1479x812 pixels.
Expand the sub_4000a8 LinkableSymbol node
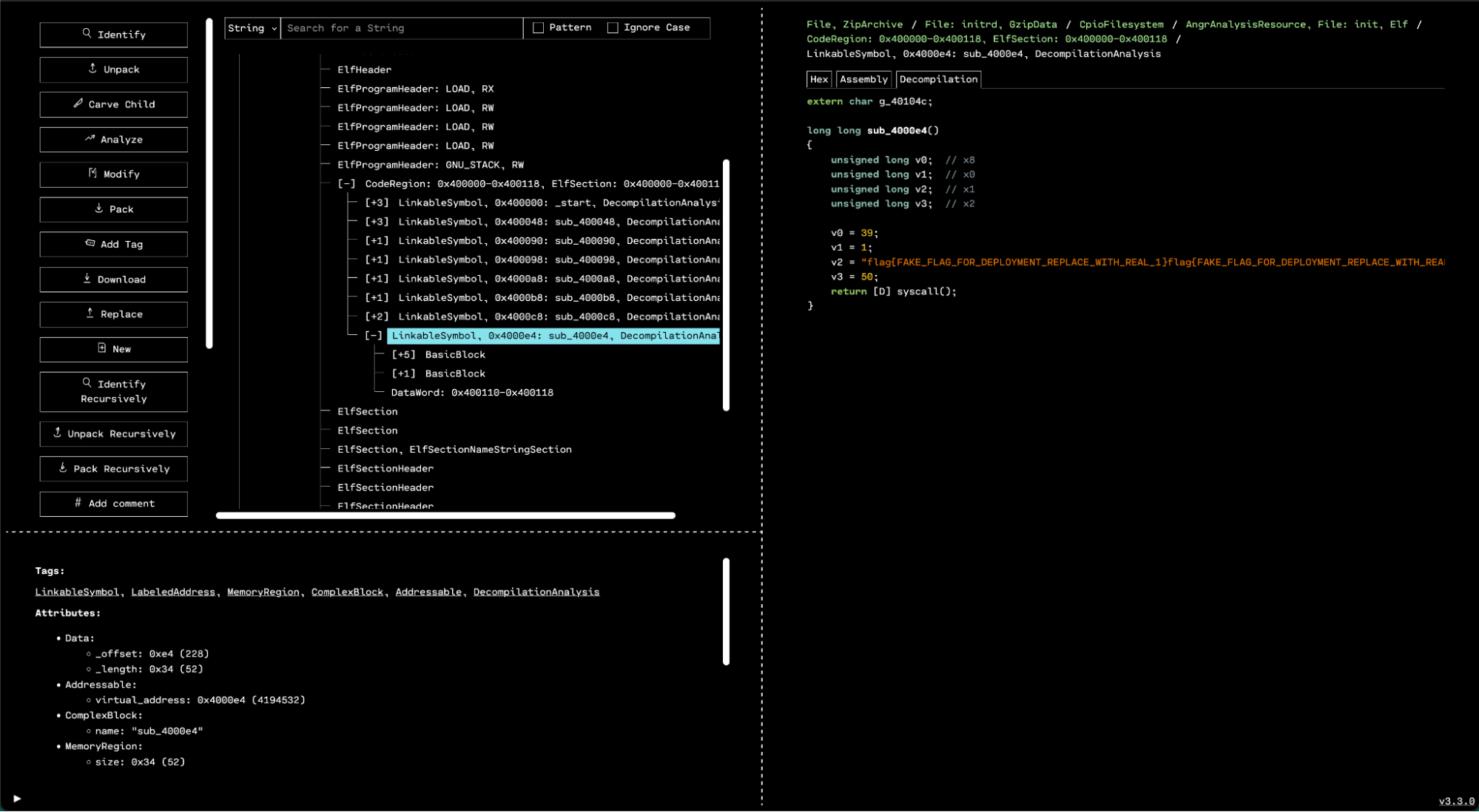(377, 279)
